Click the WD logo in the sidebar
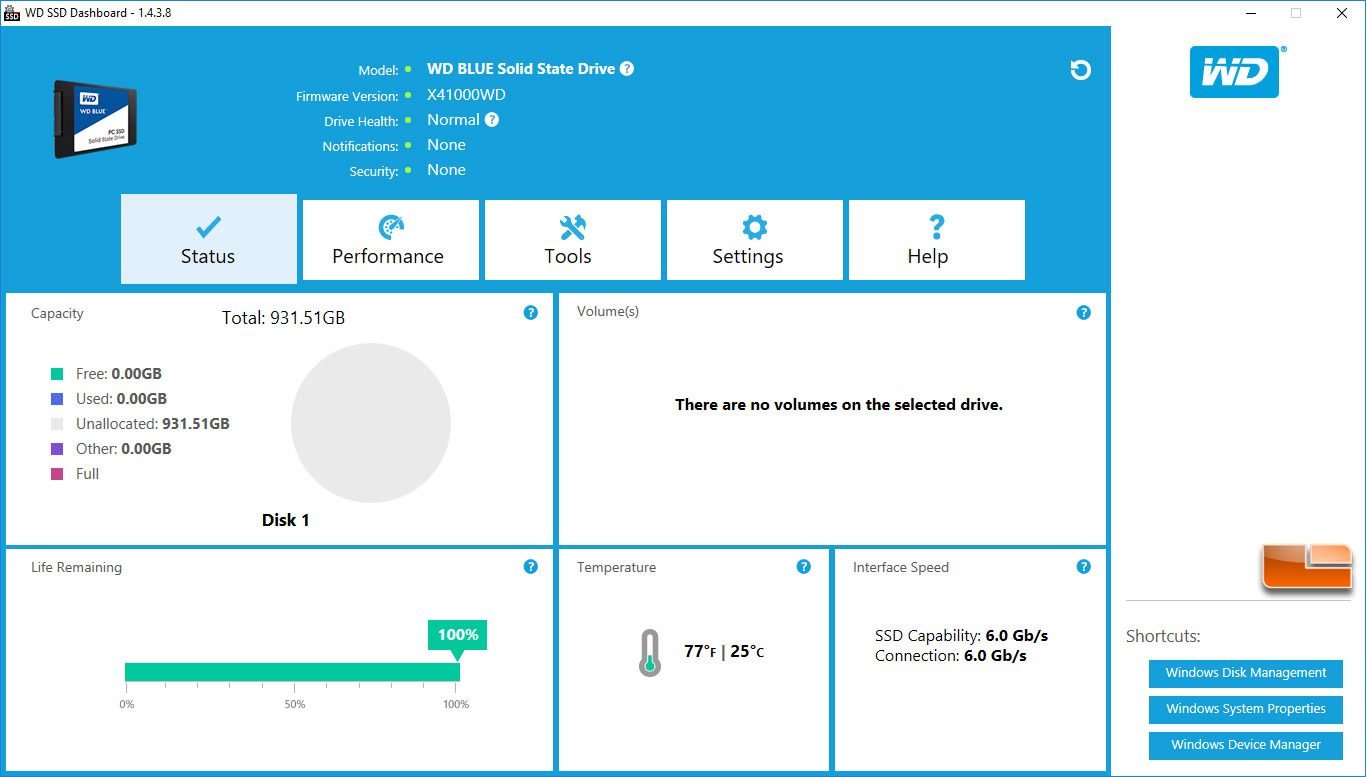Image resolution: width=1366 pixels, height=777 pixels. pyautogui.click(x=1234, y=72)
